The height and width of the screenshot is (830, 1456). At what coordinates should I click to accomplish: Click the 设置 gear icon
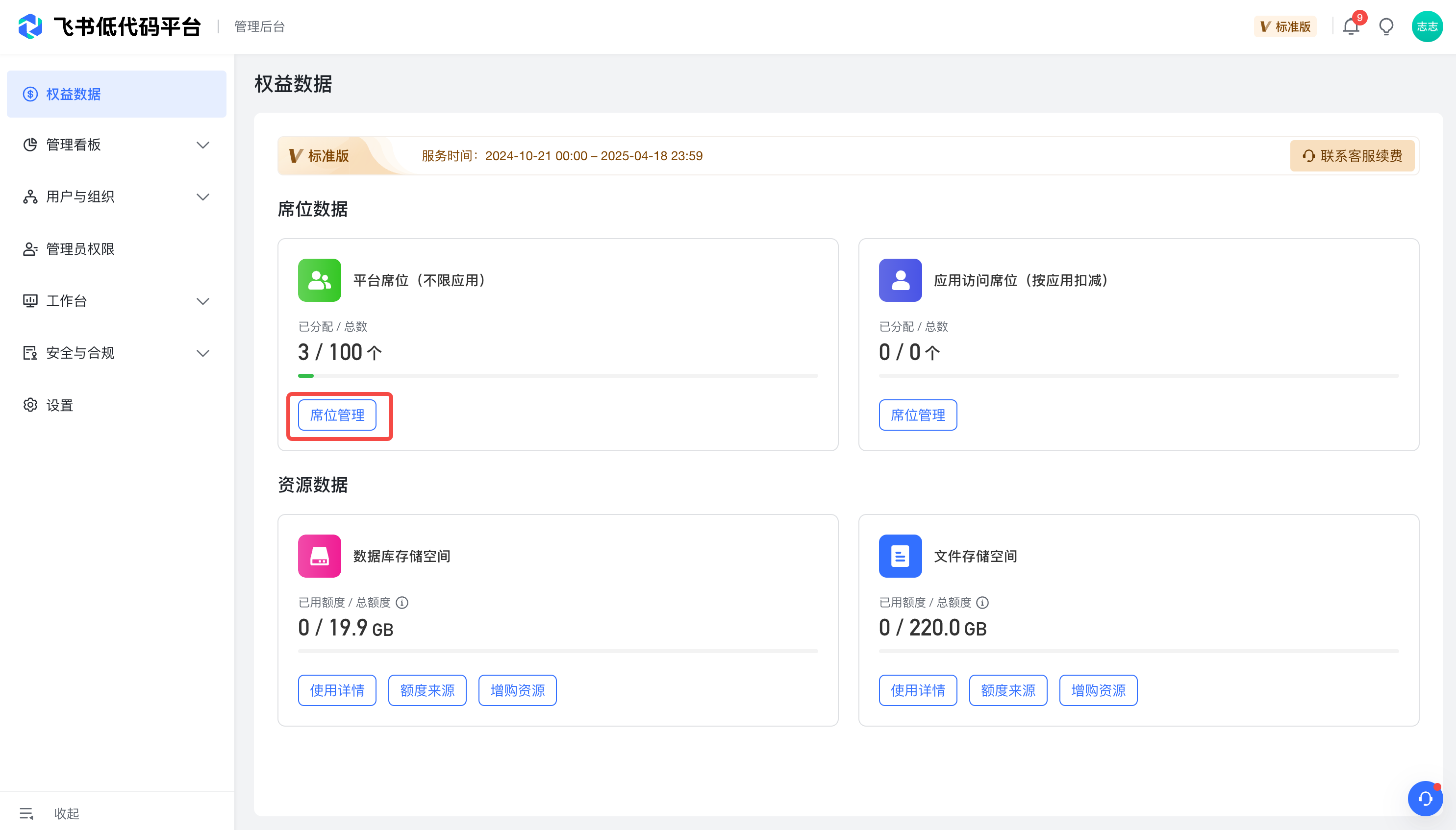tap(30, 405)
